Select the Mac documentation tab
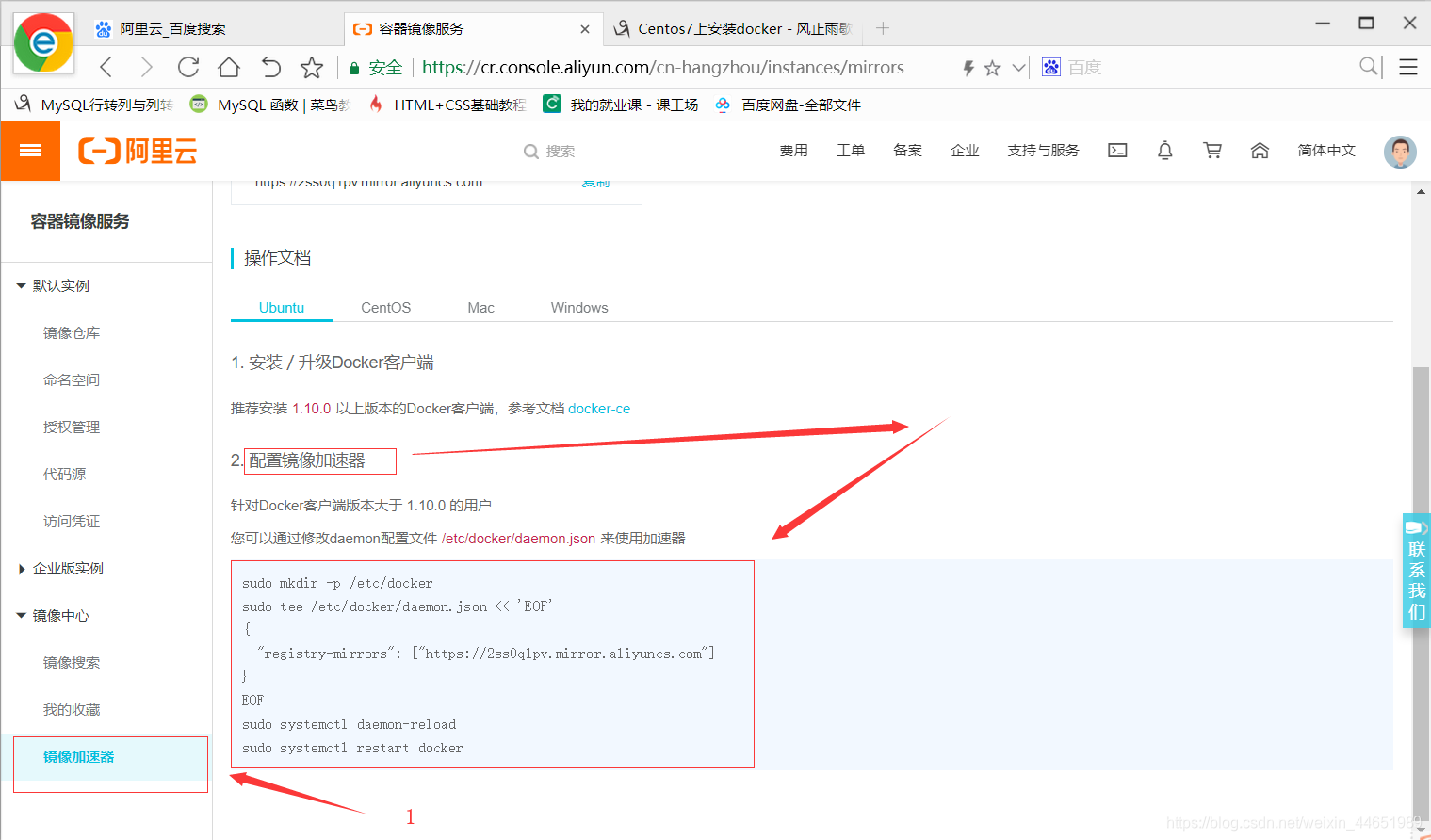The image size is (1431, 840). click(x=480, y=308)
